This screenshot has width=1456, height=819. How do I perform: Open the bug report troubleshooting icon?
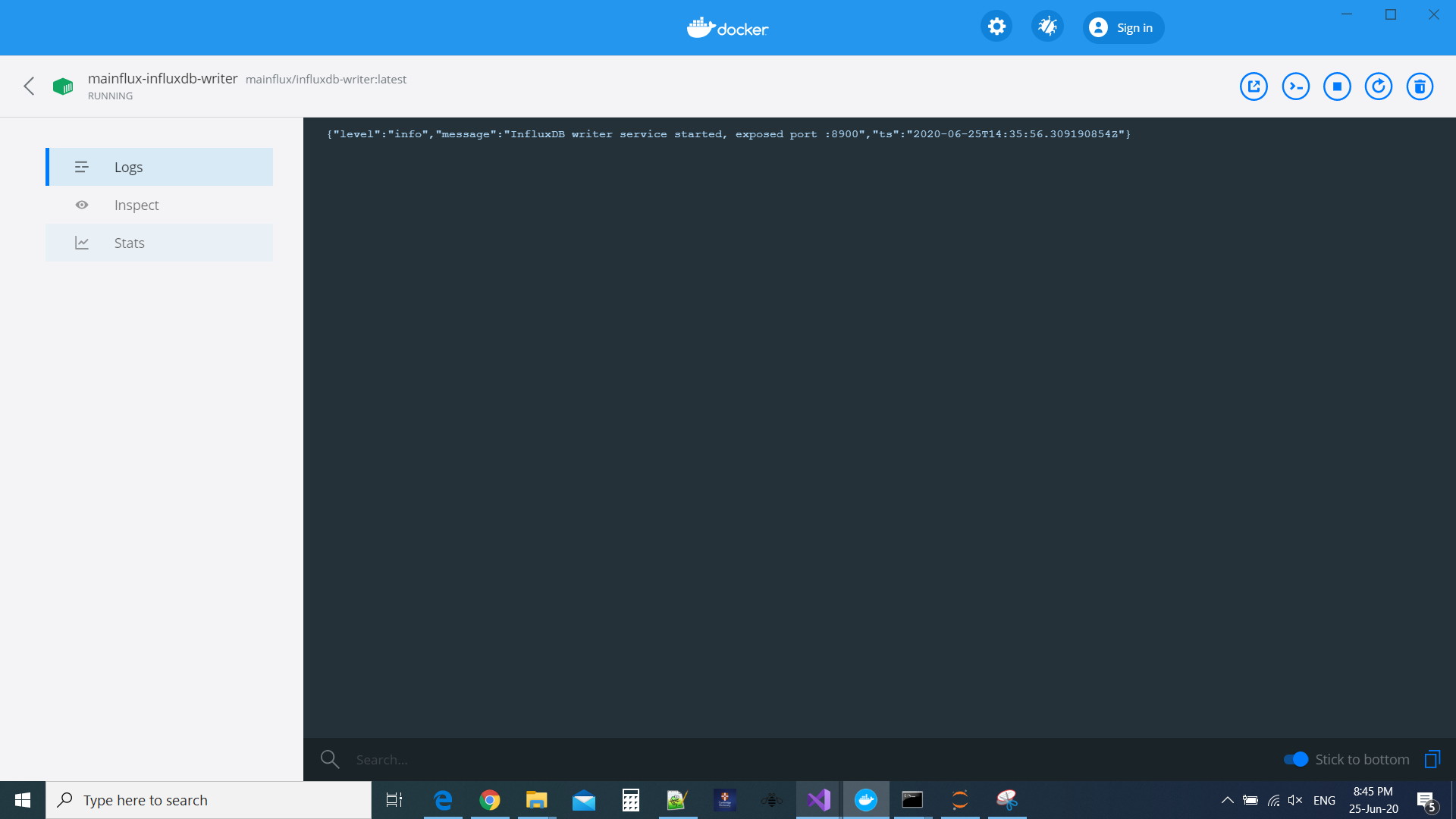1047,26
